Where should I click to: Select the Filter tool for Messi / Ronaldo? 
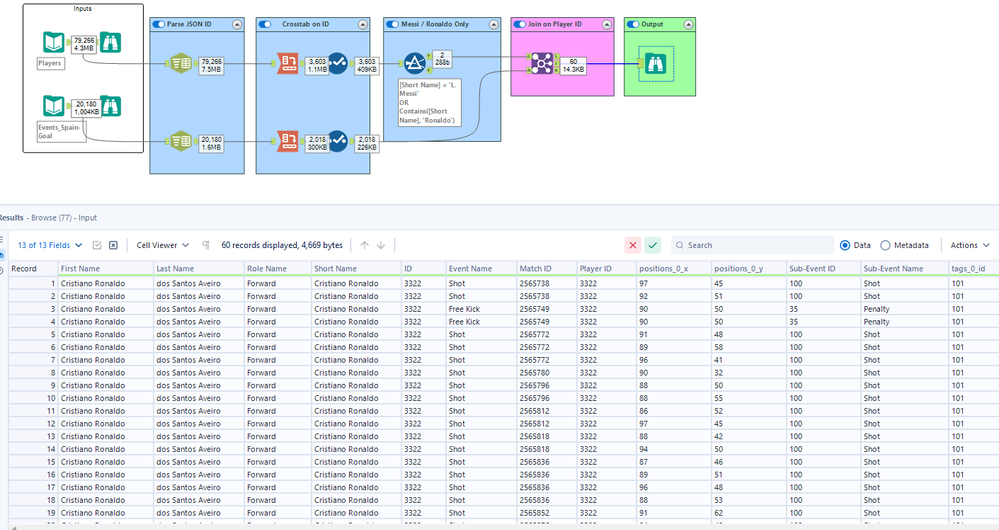tap(415, 63)
